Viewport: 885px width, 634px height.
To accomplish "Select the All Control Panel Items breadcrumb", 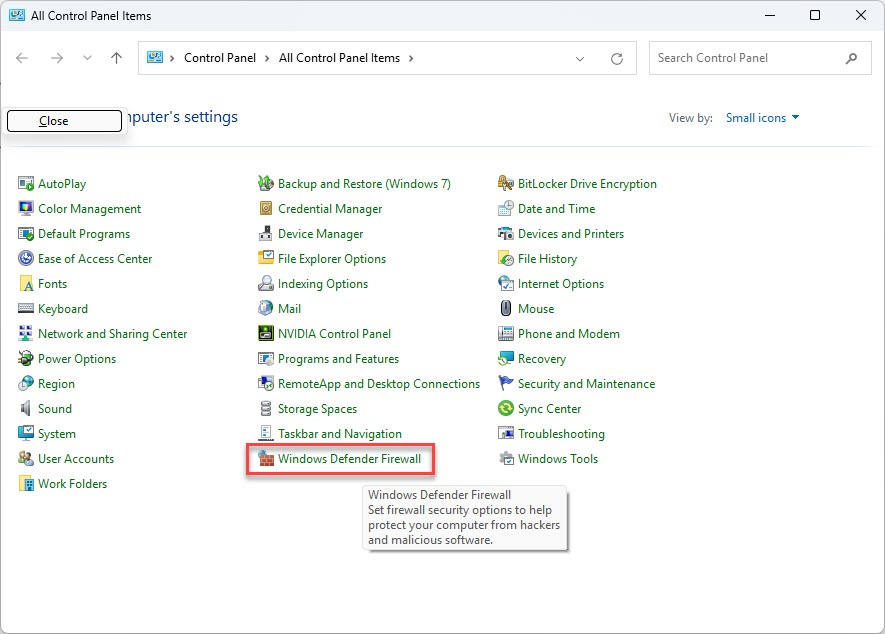I will pyautogui.click(x=339, y=58).
